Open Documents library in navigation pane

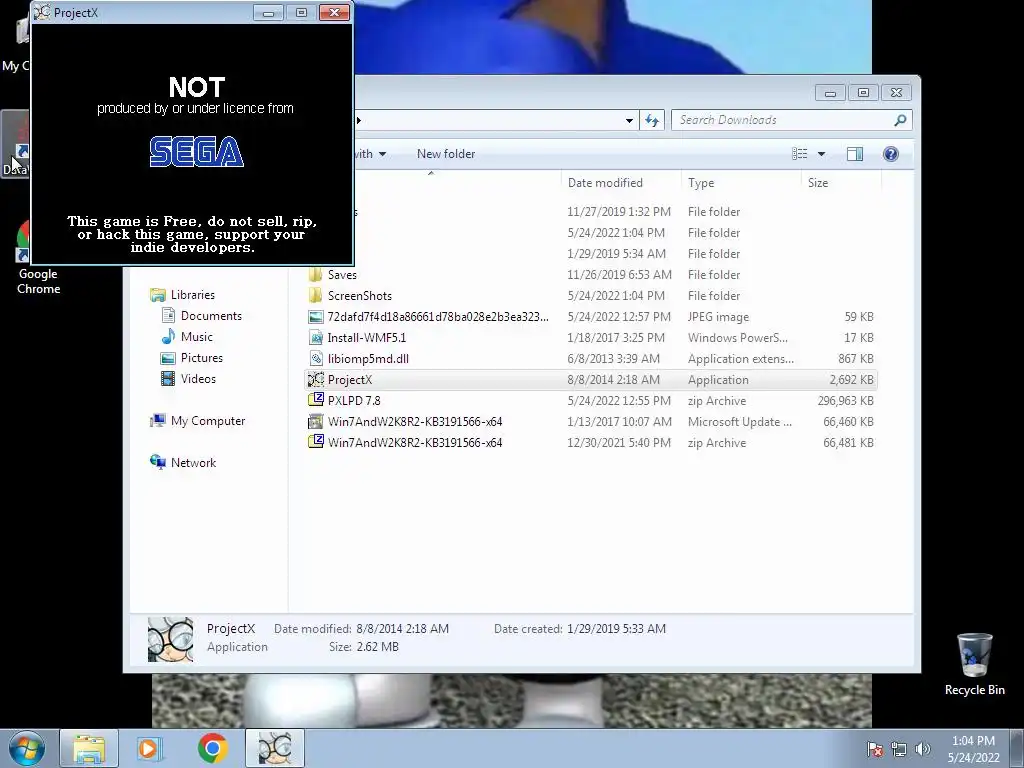tap(211, 315)
